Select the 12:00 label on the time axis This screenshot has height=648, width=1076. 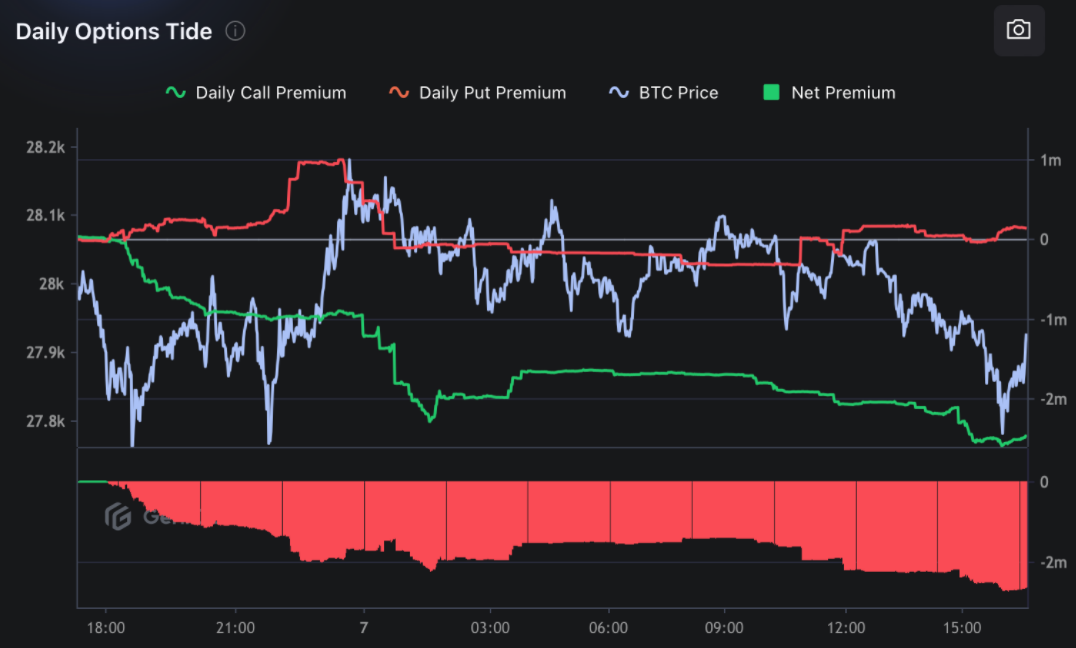[x=846, y=628]
